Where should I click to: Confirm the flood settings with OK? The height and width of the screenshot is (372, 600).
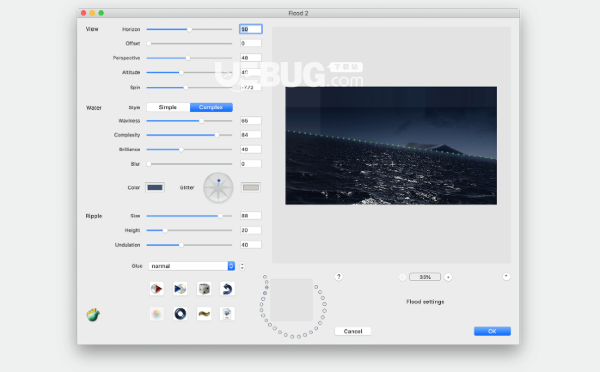[492, 331]
